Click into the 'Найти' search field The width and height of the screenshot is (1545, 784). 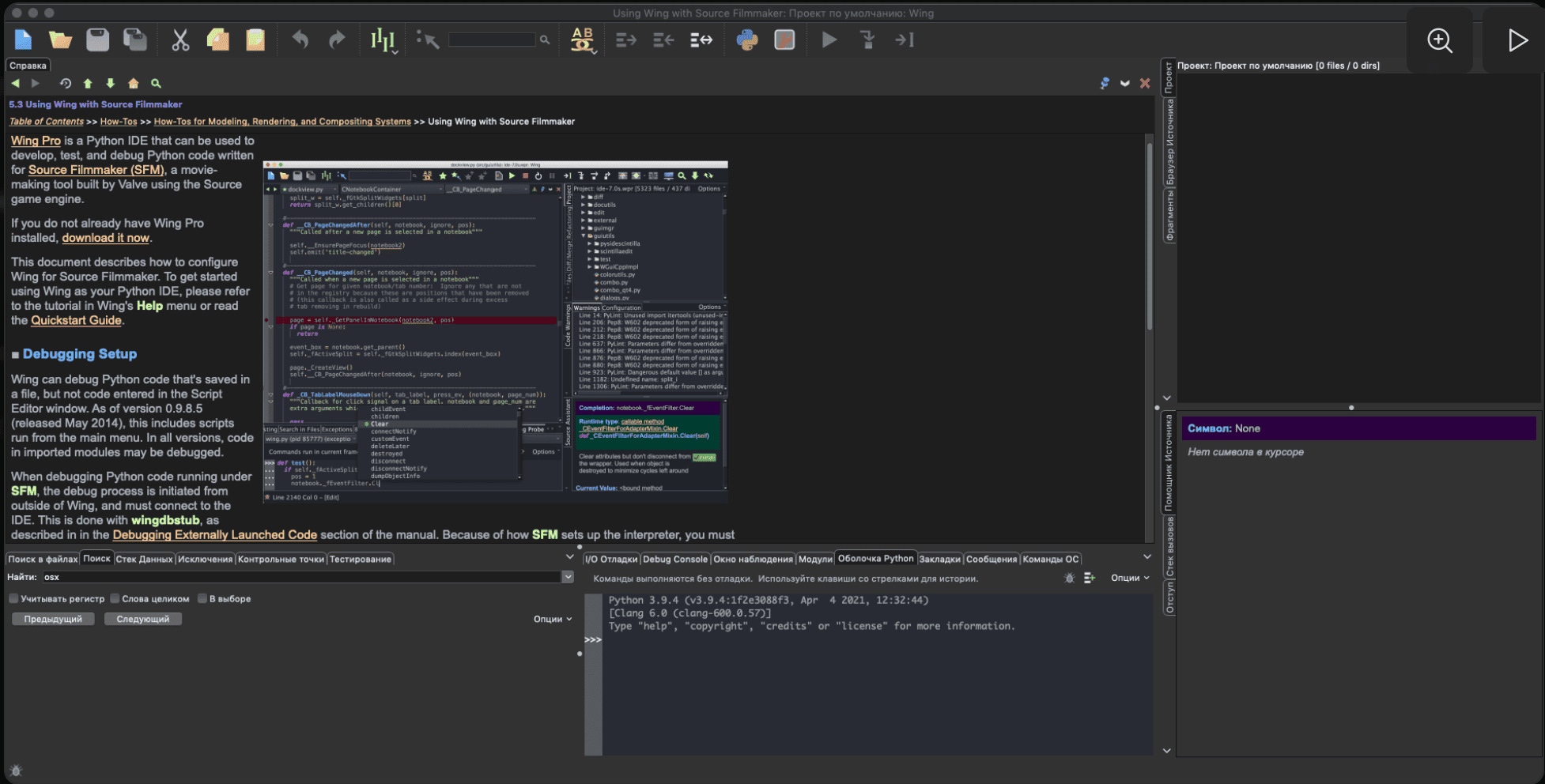click(301, 577)
